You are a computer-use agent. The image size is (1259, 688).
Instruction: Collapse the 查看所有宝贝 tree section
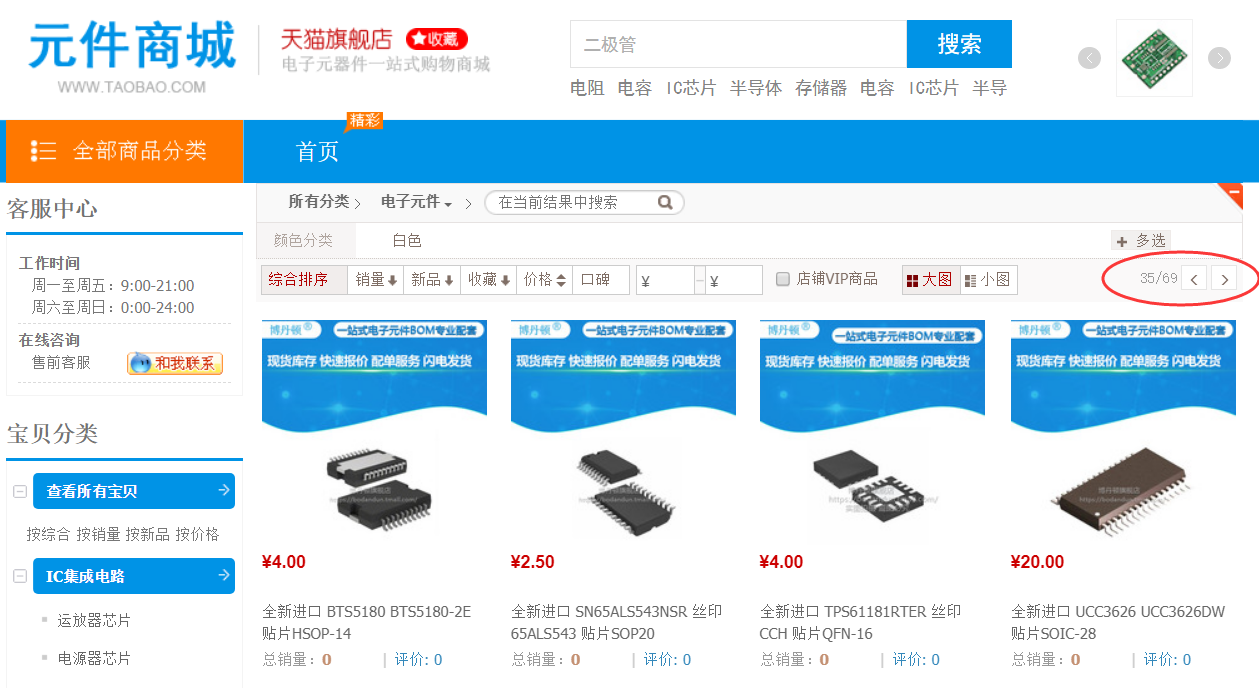19,491
